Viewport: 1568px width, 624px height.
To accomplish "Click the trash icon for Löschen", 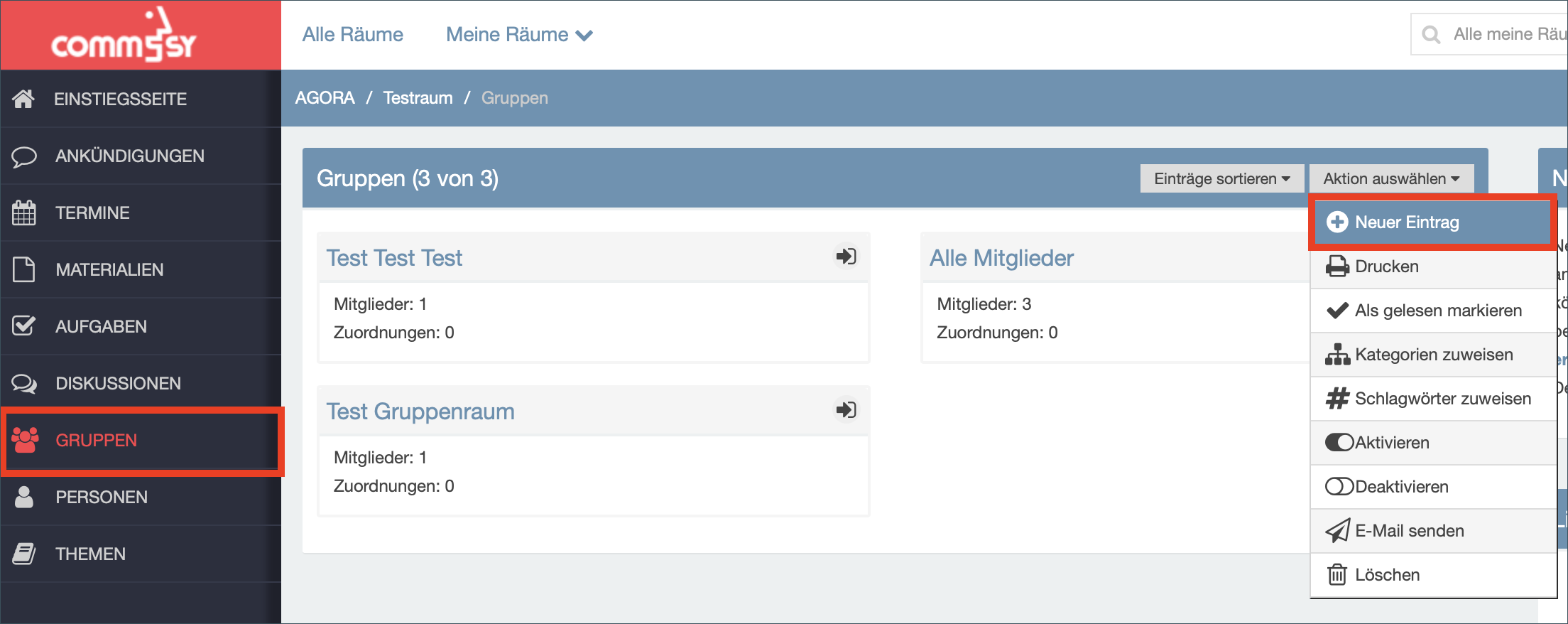I will pos(1337,574).
